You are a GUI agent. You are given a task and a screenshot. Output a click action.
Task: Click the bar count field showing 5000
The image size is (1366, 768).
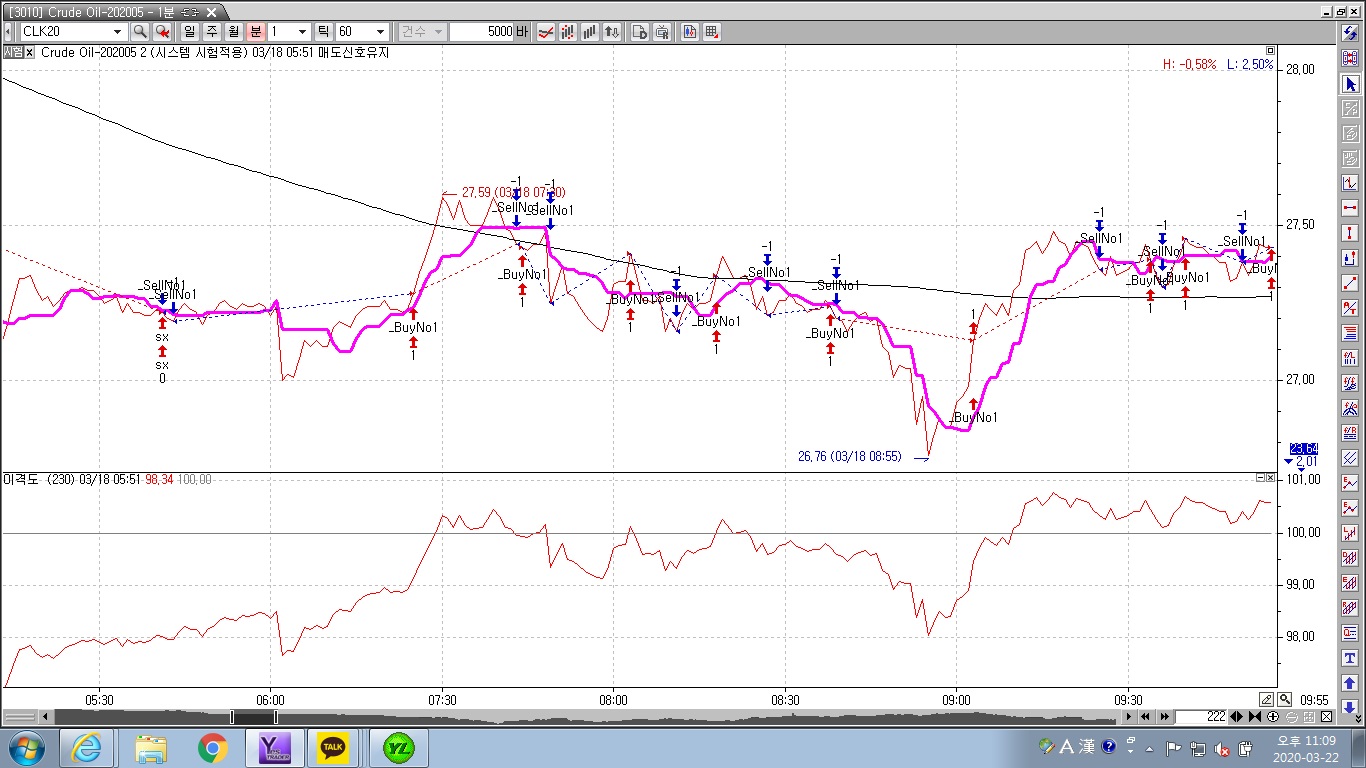(482, 32)
